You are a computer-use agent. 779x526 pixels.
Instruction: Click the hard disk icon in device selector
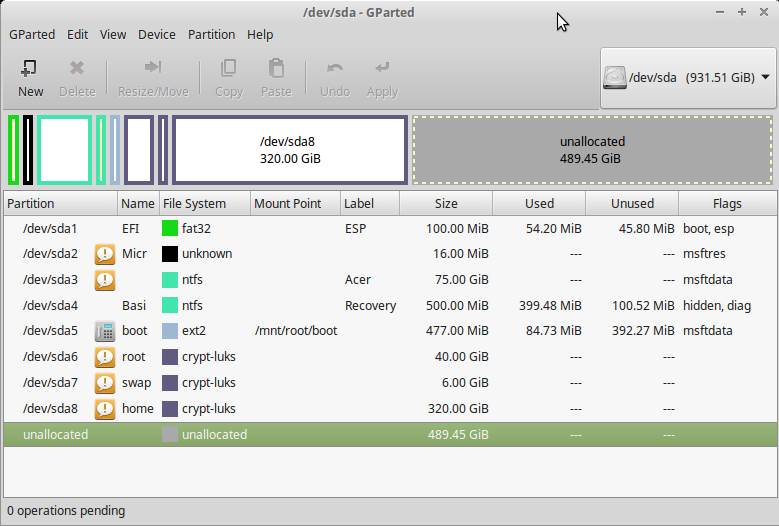click(x=614, y=78)
